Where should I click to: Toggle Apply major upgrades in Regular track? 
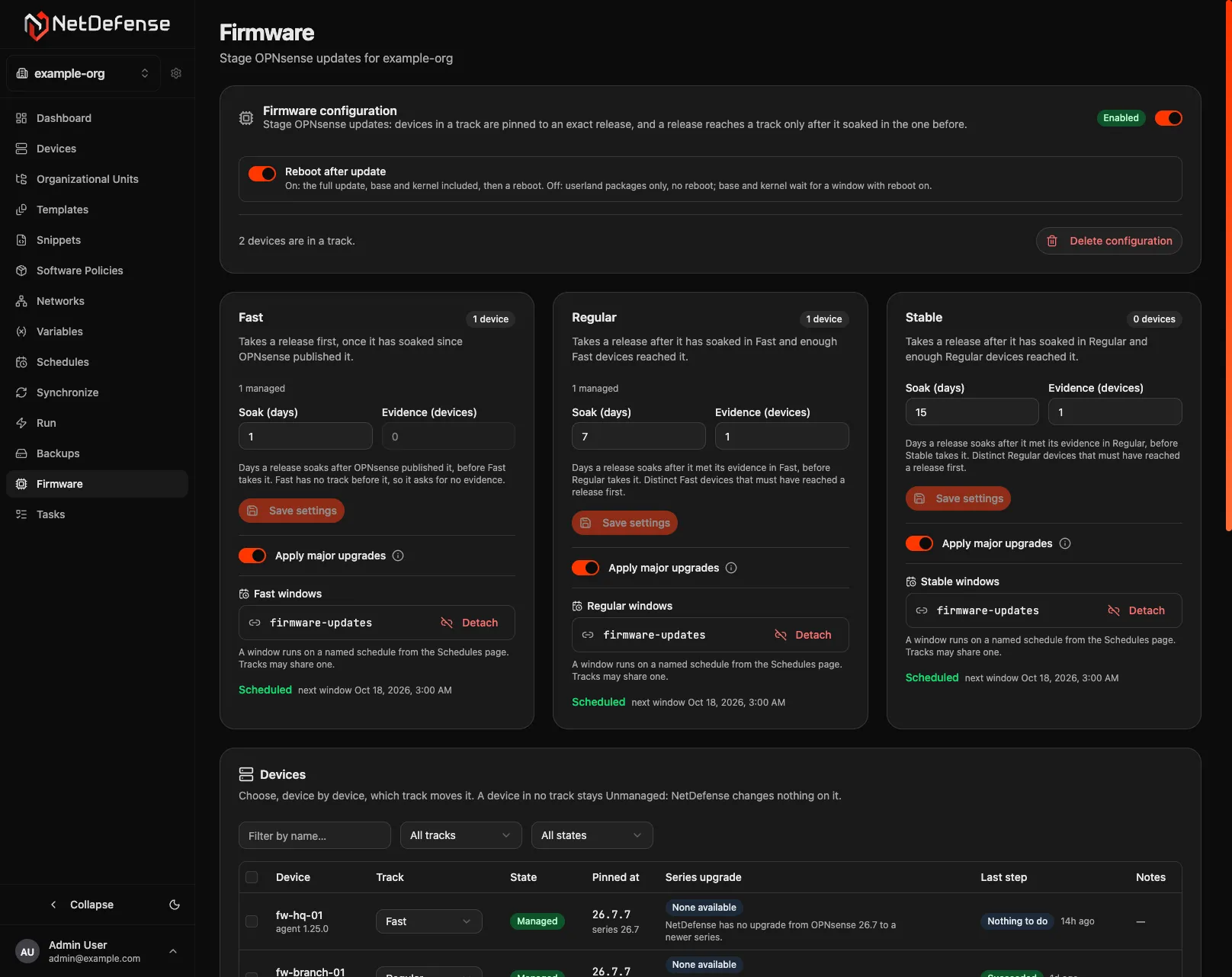[x=586, y=568]
